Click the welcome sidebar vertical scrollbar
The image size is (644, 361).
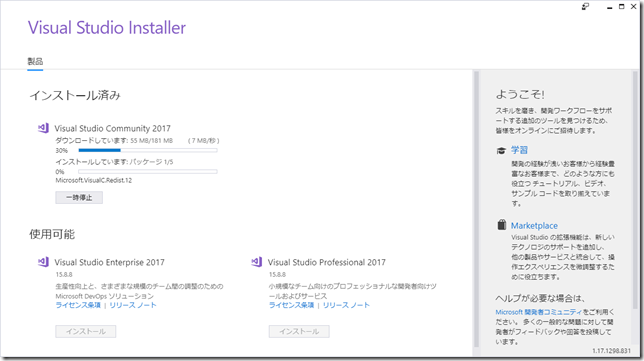(635, 190)
